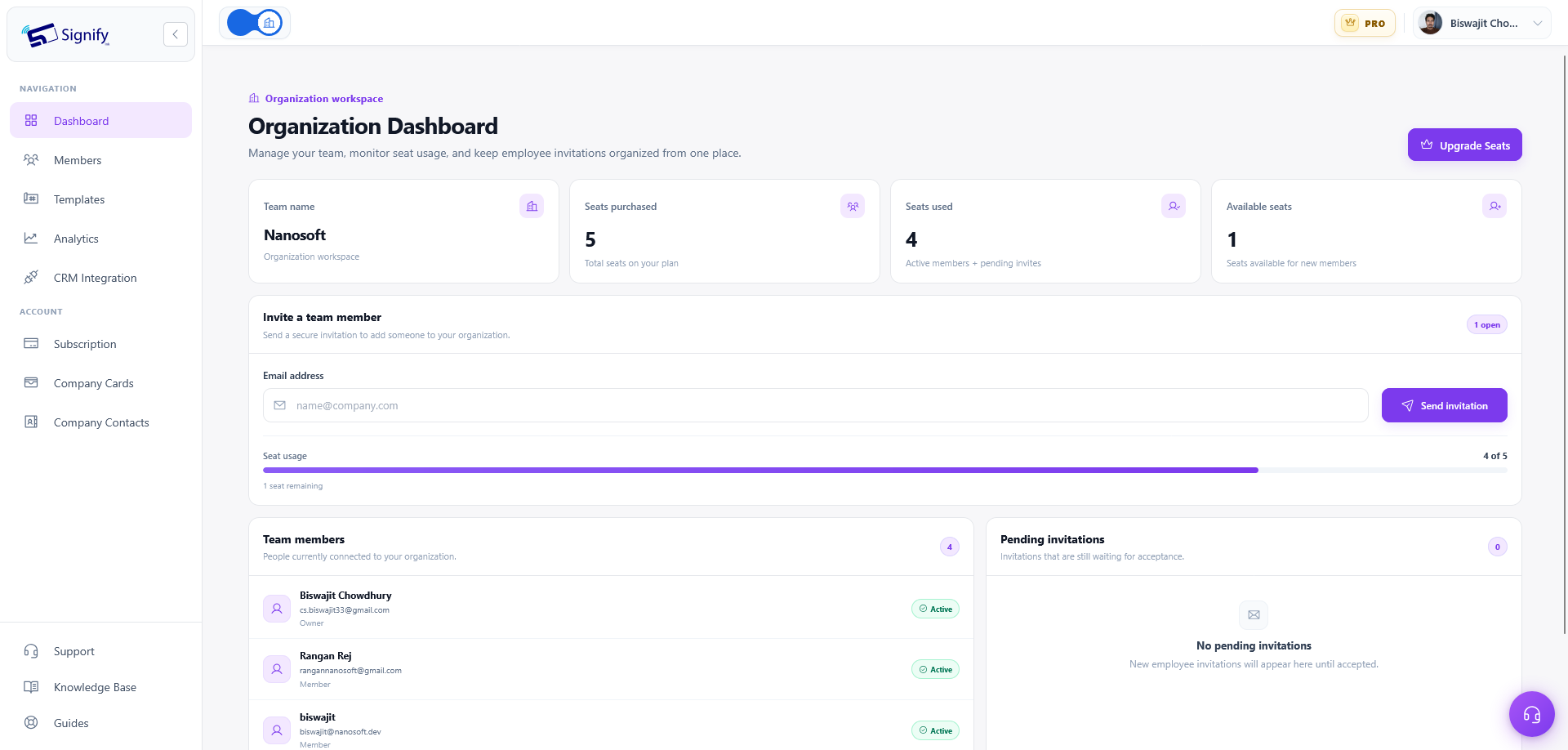Open Support from the sidebar

click(x=100, y=651)
